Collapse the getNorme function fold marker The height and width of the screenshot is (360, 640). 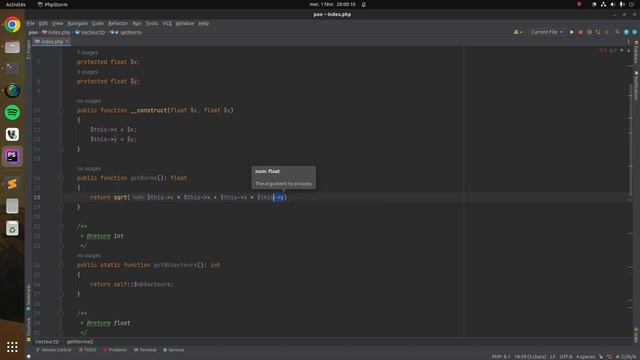61,178
